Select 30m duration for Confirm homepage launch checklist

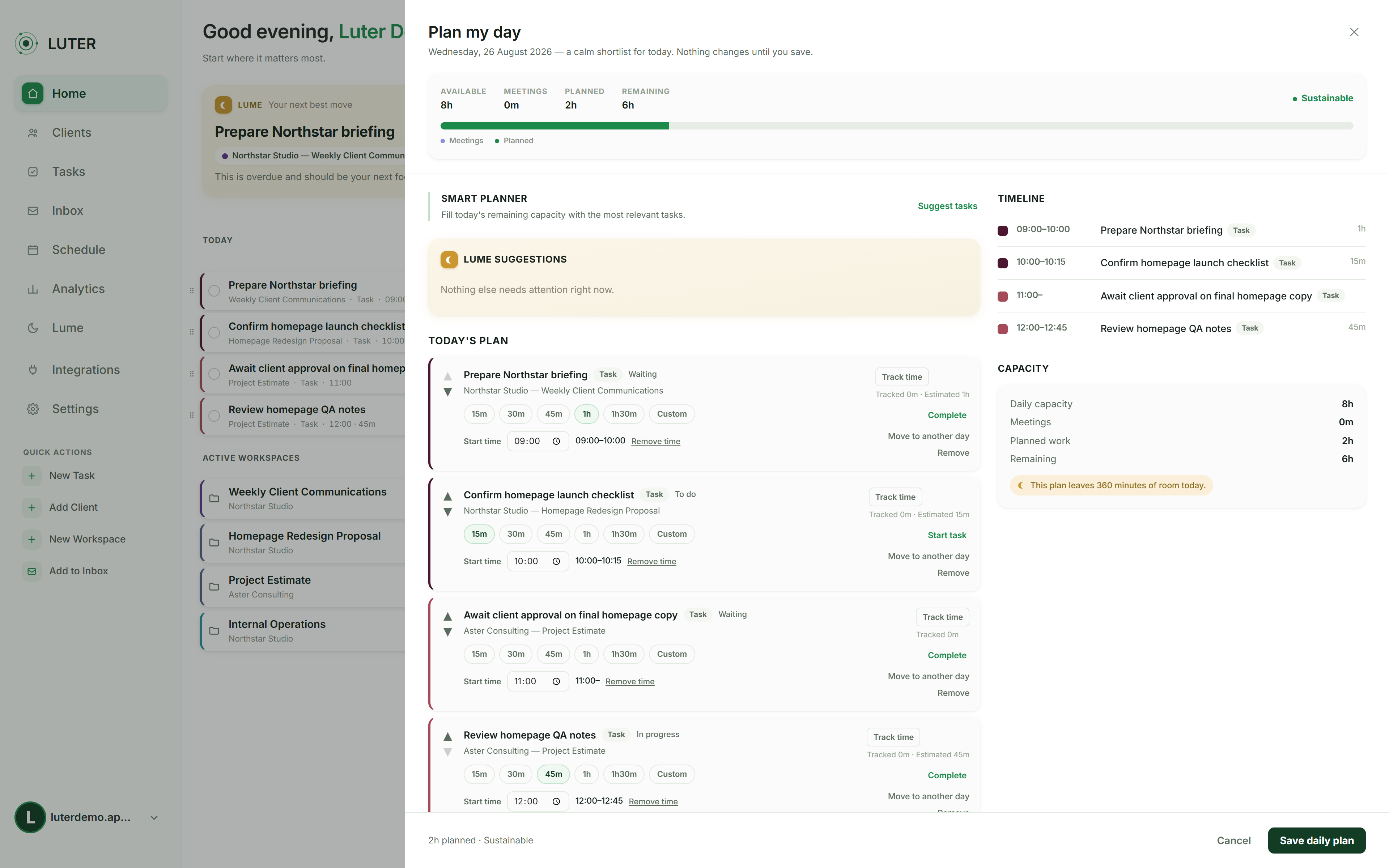515,534
